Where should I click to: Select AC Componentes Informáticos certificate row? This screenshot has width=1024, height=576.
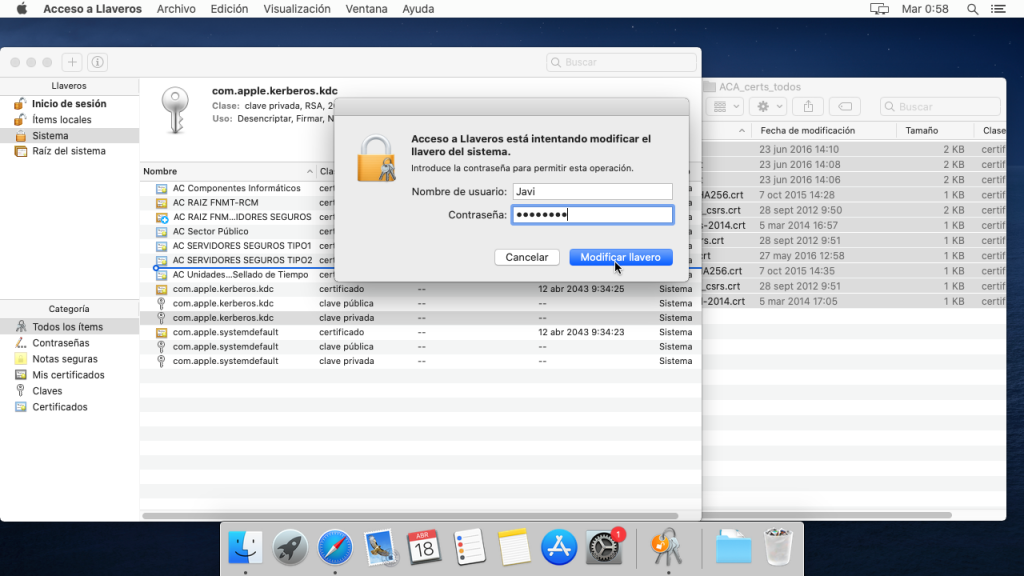pos(236,188)
